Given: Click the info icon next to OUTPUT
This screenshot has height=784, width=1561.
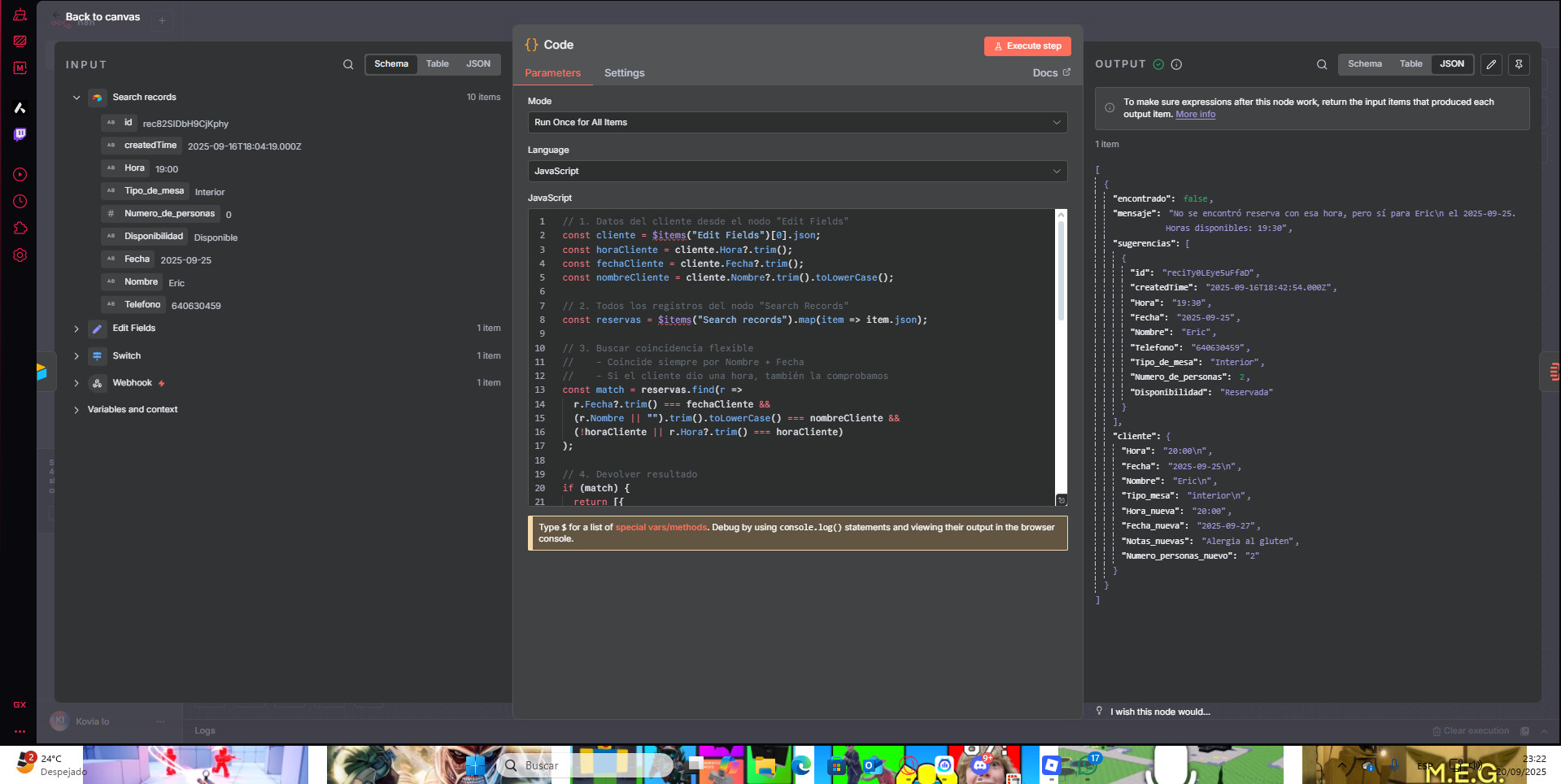Looking at the screenshot, I should coord(1175,64).
